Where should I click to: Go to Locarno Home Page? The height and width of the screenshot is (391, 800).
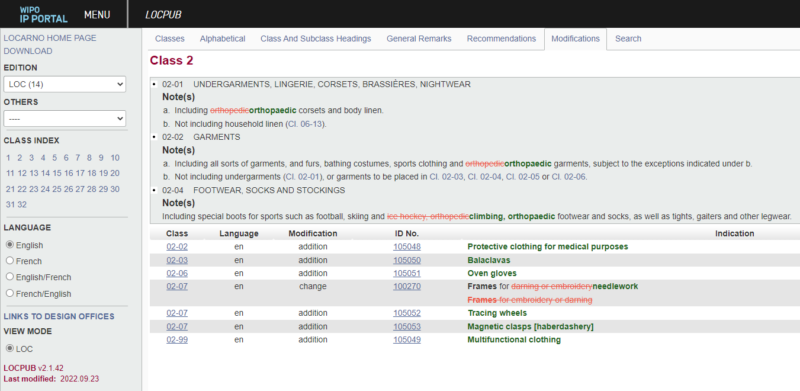[x=50, y=38]
